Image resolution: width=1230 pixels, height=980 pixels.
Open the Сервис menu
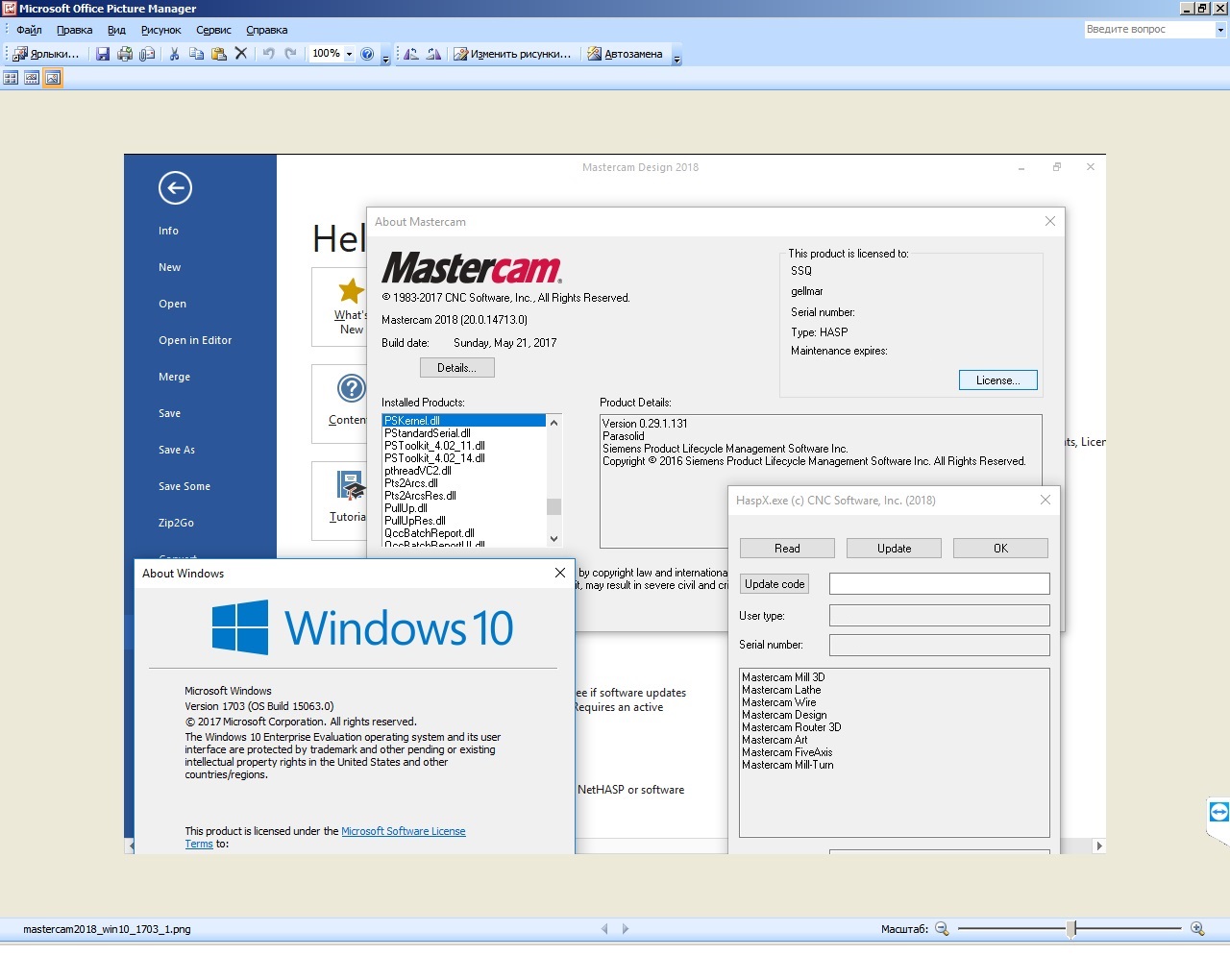pyautogui.click(x=213, y=30)
